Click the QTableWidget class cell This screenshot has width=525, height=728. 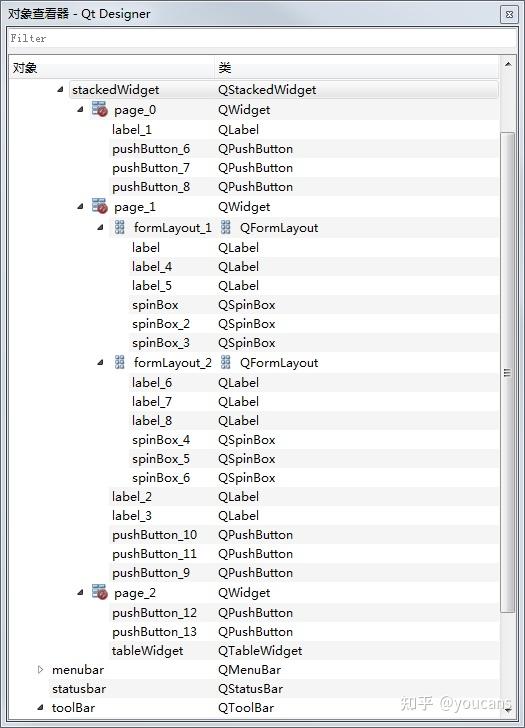coord(260,651)
